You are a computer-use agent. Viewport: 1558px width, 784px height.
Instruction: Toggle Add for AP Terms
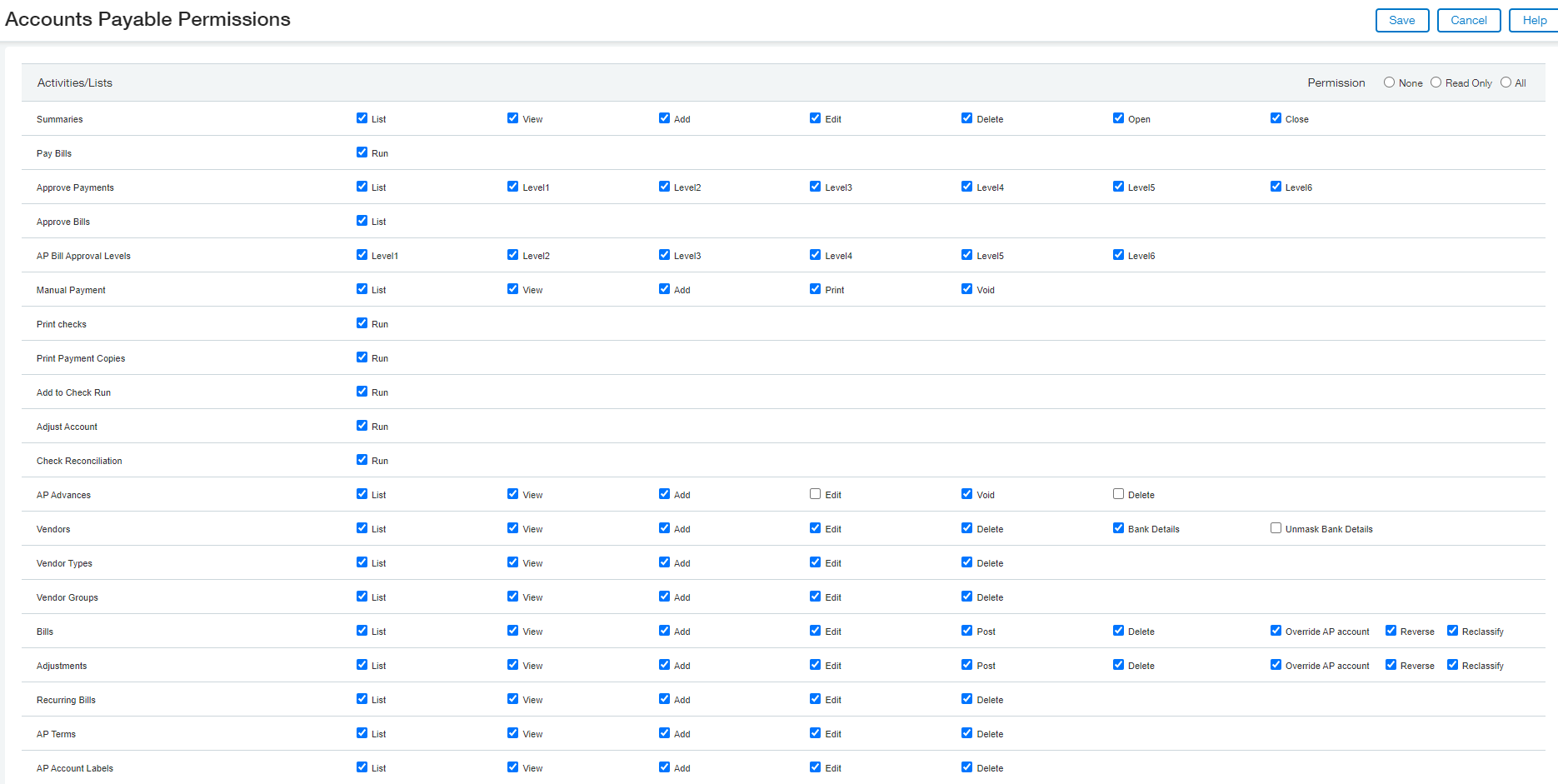click(664, 733)
